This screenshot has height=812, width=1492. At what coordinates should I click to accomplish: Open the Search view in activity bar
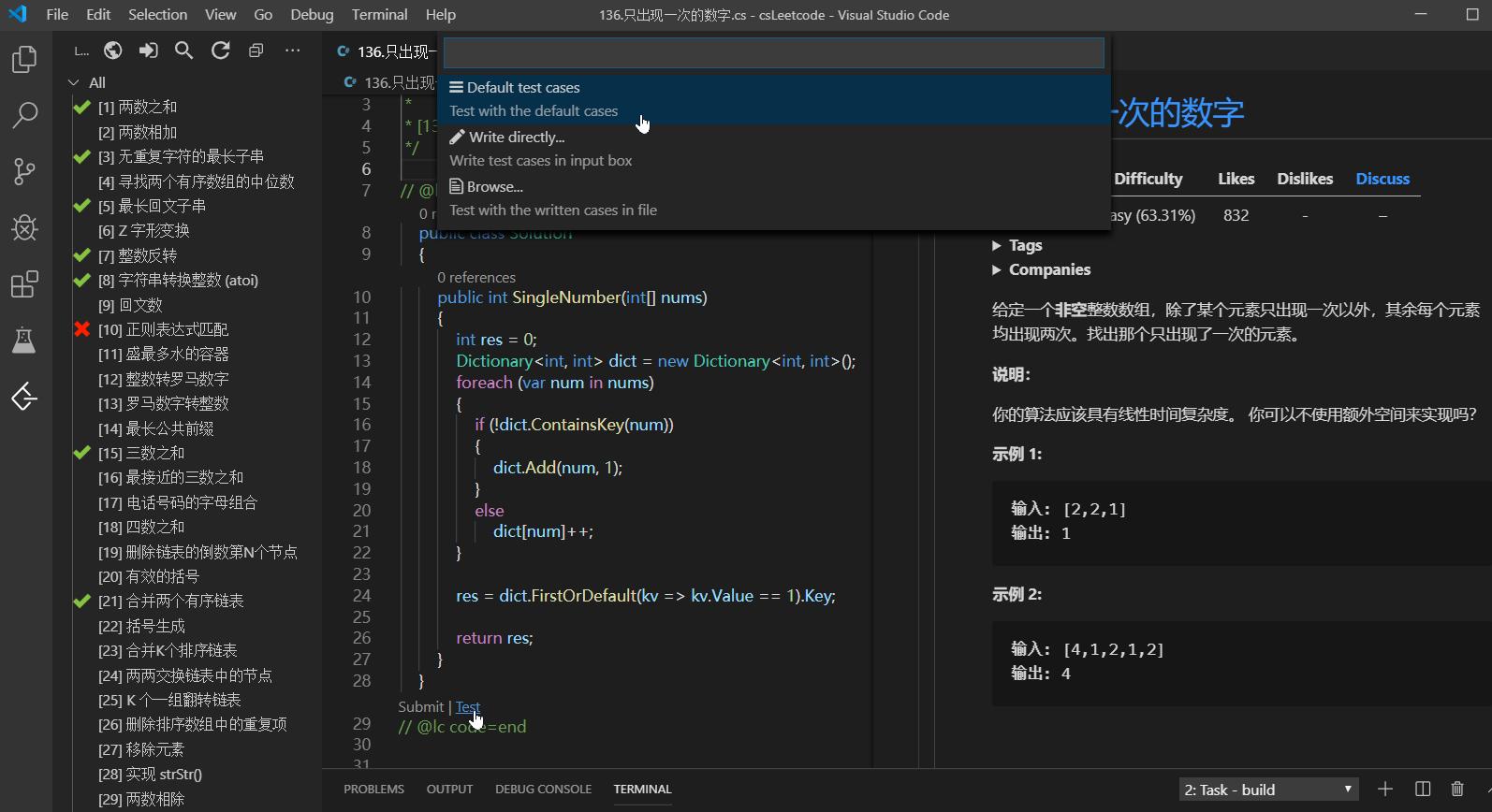tap(24, 116)
